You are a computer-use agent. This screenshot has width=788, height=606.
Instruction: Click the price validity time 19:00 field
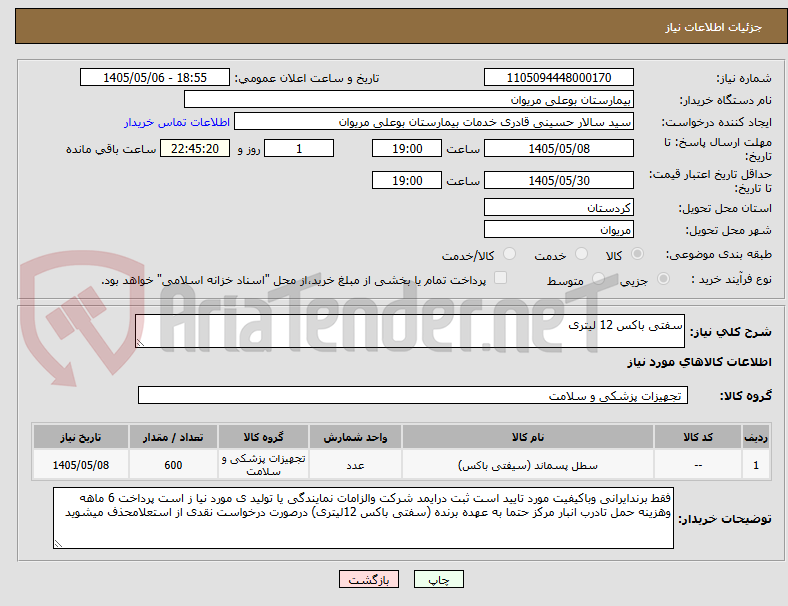pos(407,180)
